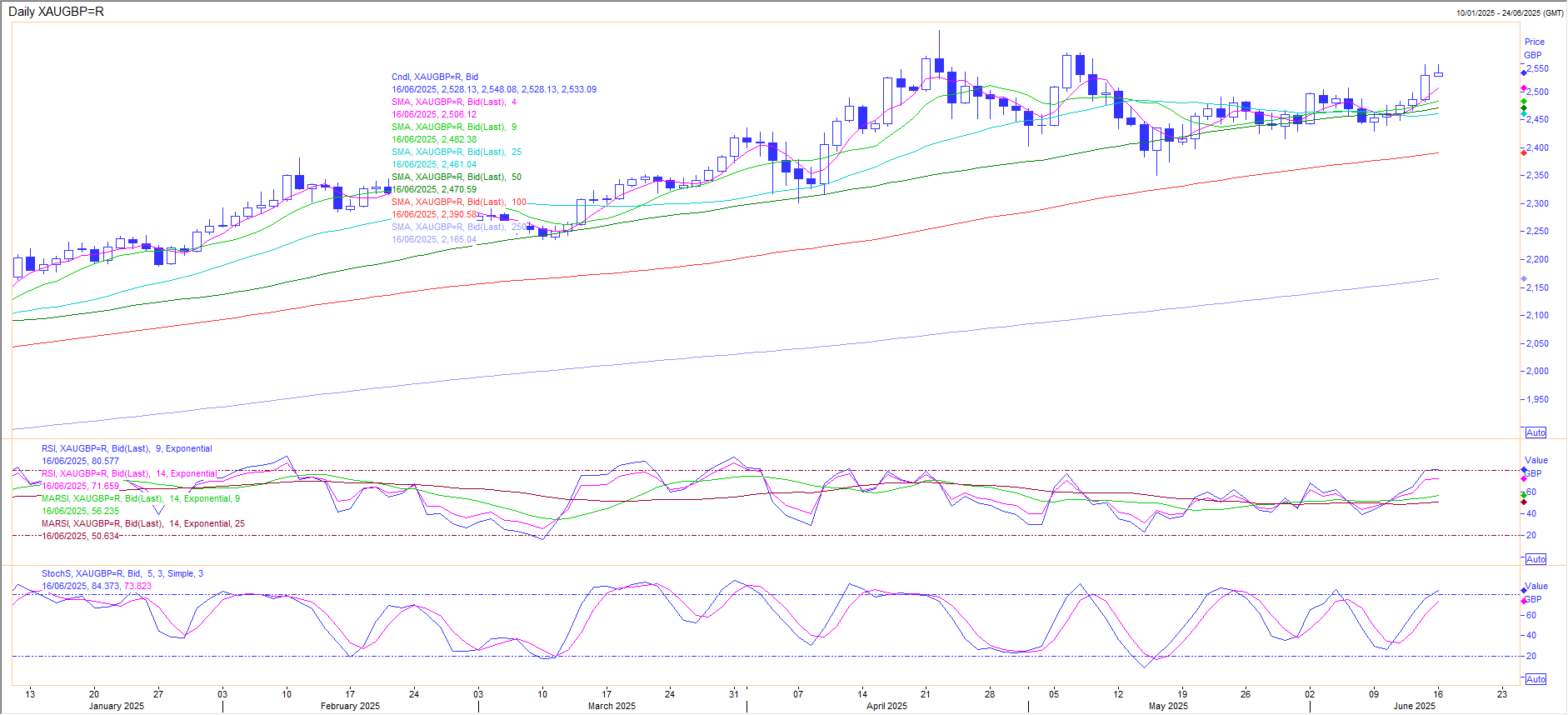Click the '31' date tick on the time axis
Image resolution: width=1568 pixels, height=715 pixels.
(733, 693)
